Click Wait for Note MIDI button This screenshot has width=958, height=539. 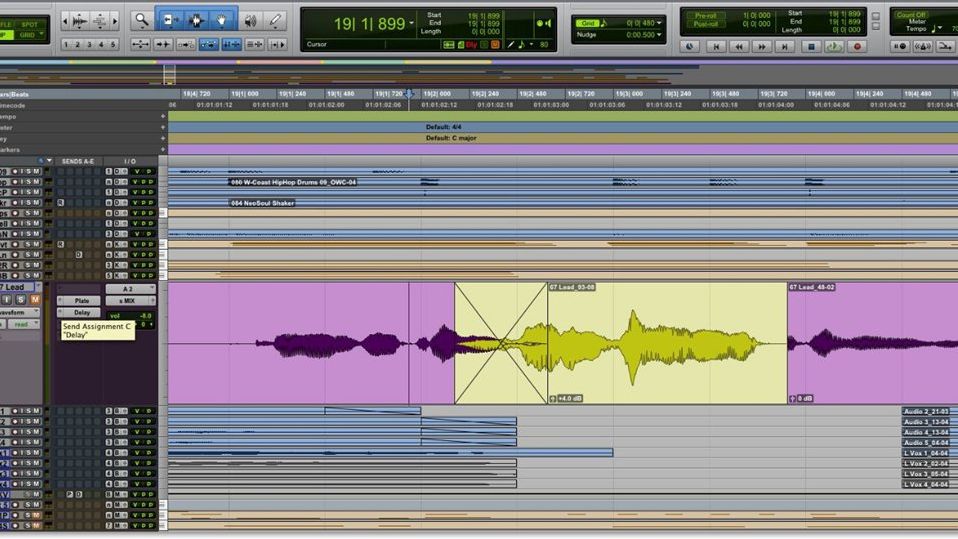point(900,46)
